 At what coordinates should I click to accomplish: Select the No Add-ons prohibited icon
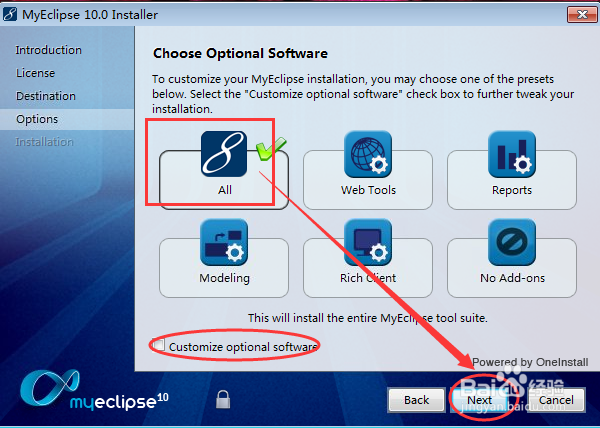tap(512, 242)
